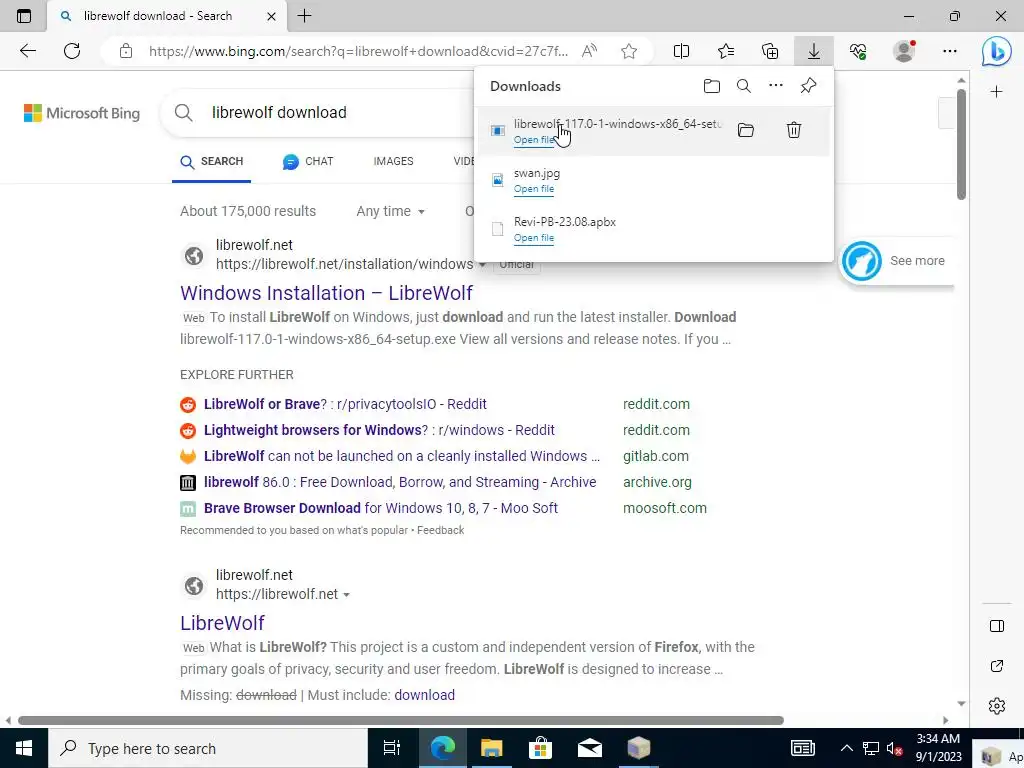Open File Explorer from taskbar
The height and width of the screenshot is (768, 1024).
[x=491, y=748]
